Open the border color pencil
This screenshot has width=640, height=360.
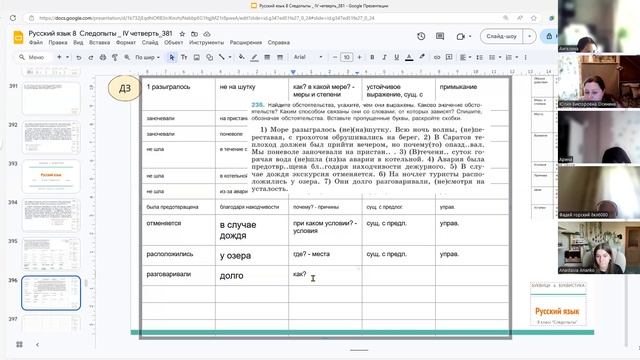[254, 58]
